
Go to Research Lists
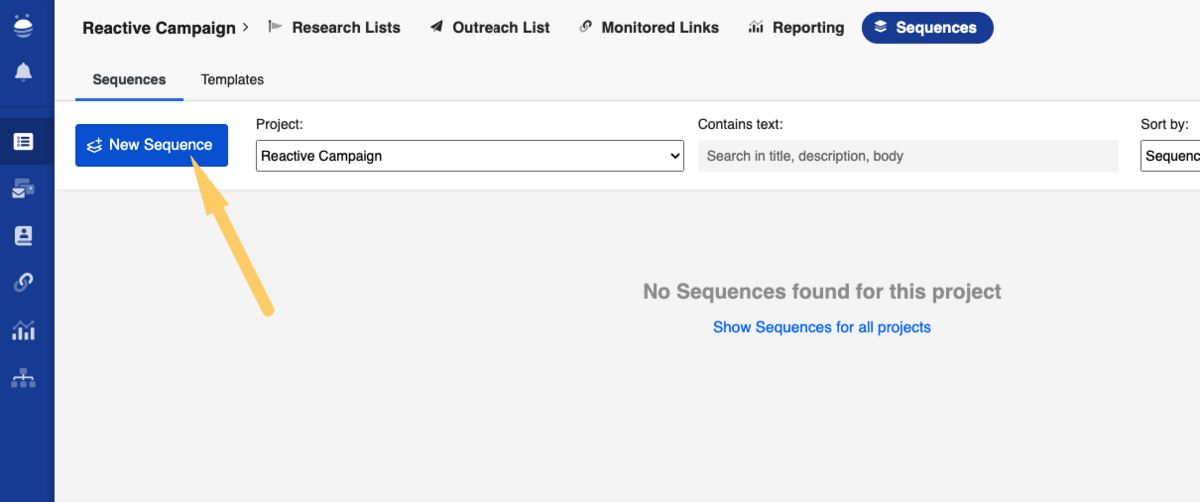335,28
